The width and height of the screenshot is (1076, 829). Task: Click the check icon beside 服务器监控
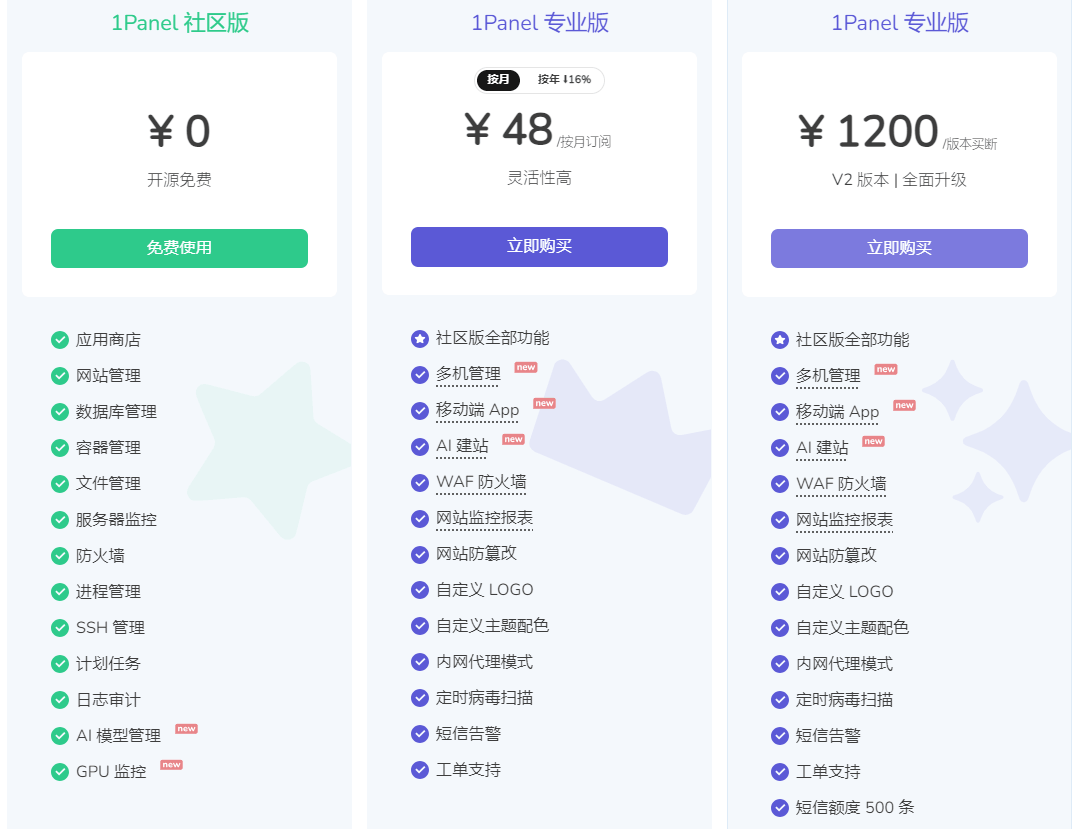click(x=60, y=519)
